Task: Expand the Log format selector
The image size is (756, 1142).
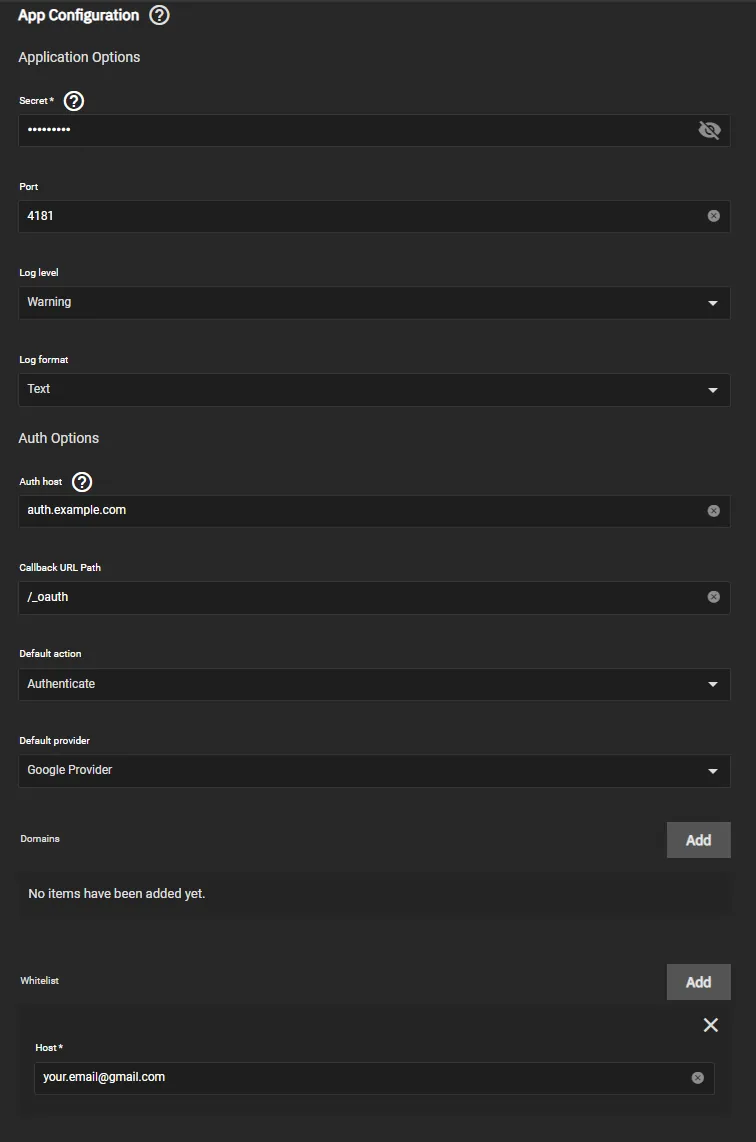Action: pyautogui.click(x=713, y=389)
